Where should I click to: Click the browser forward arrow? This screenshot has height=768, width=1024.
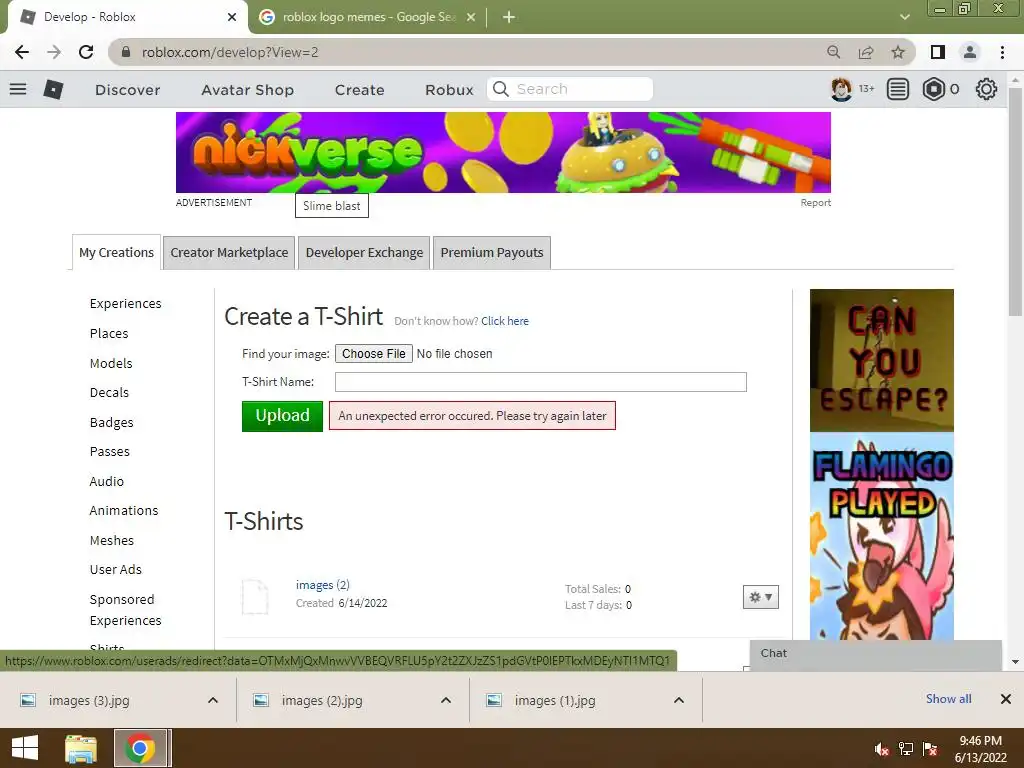(54, 52)
